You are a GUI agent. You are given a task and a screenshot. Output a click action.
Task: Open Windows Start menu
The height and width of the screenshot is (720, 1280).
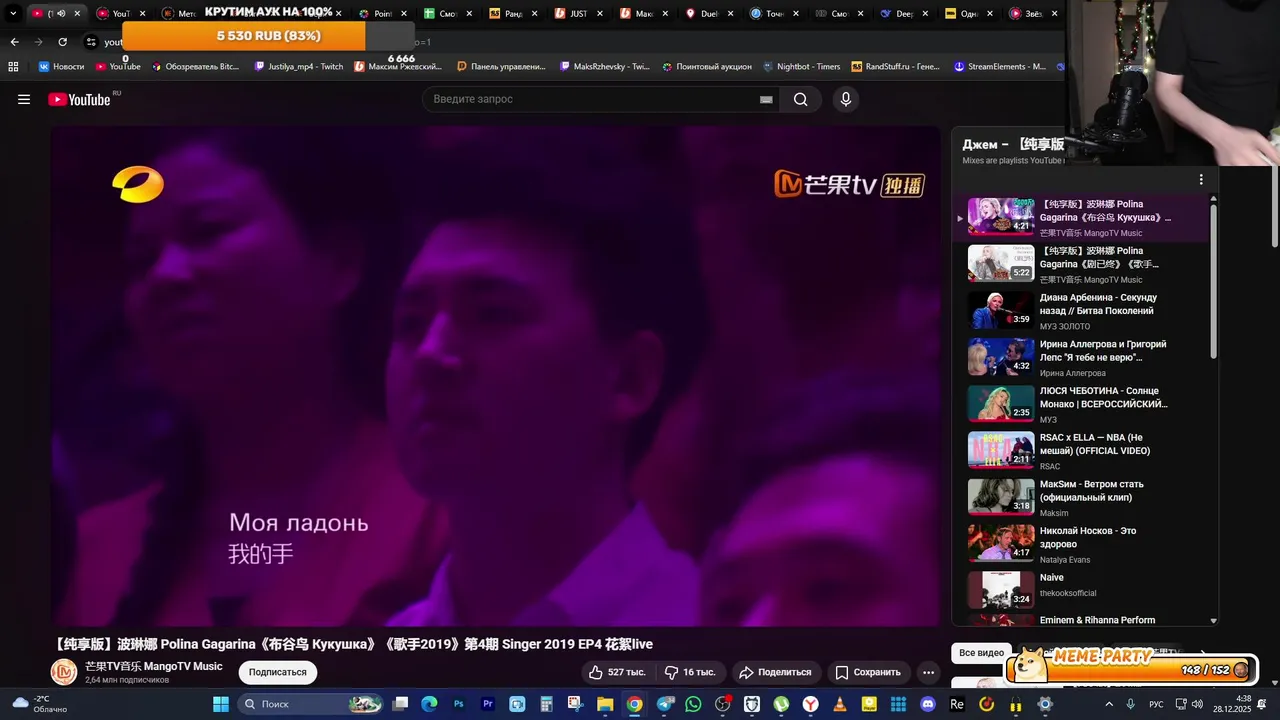(x=221, y=704)
